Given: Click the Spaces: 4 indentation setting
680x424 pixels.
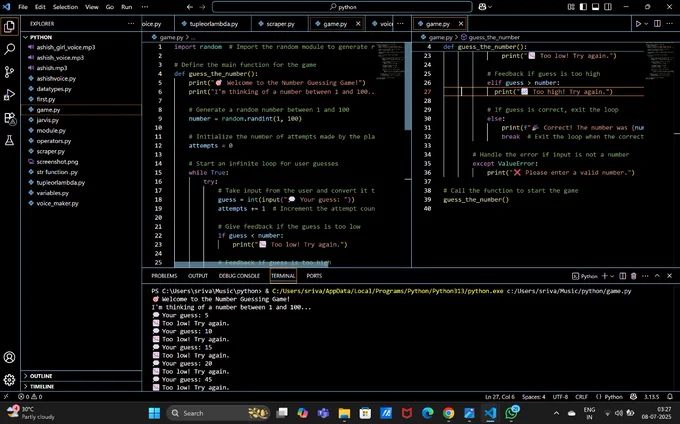Looking at the screenshot, I should point(533,396).
